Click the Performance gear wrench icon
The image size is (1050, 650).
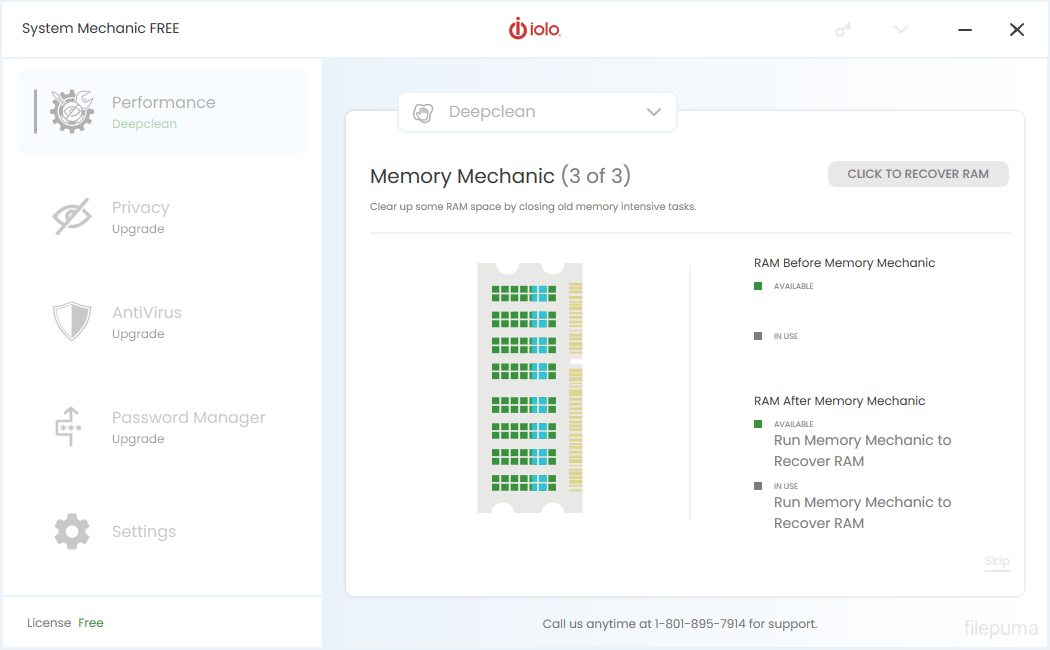[72, 112]
